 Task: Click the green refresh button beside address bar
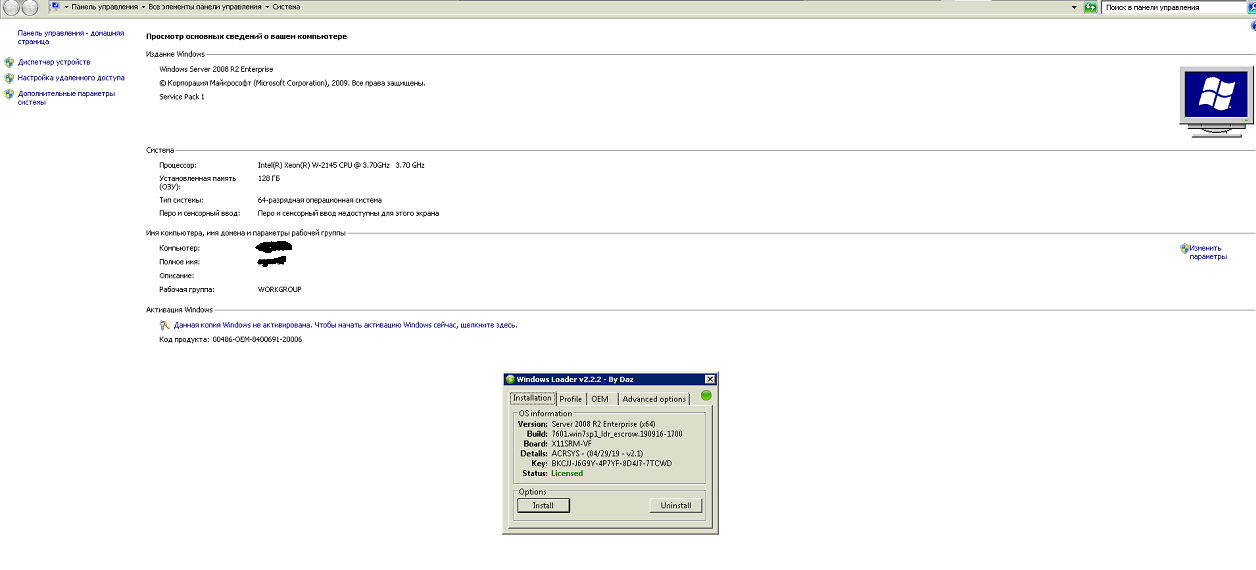pos(1090,7)
